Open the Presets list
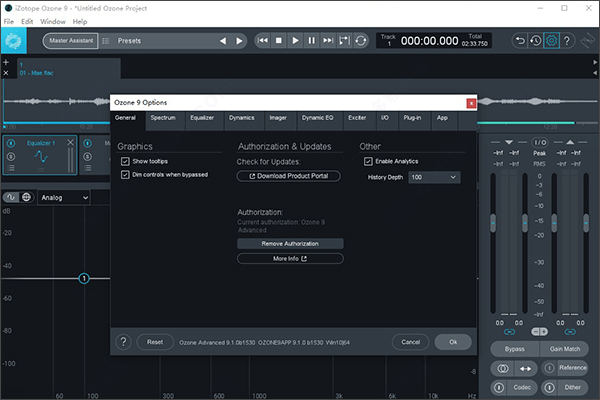Viewport: 600px width, 400px height. [x=129, y=41]
